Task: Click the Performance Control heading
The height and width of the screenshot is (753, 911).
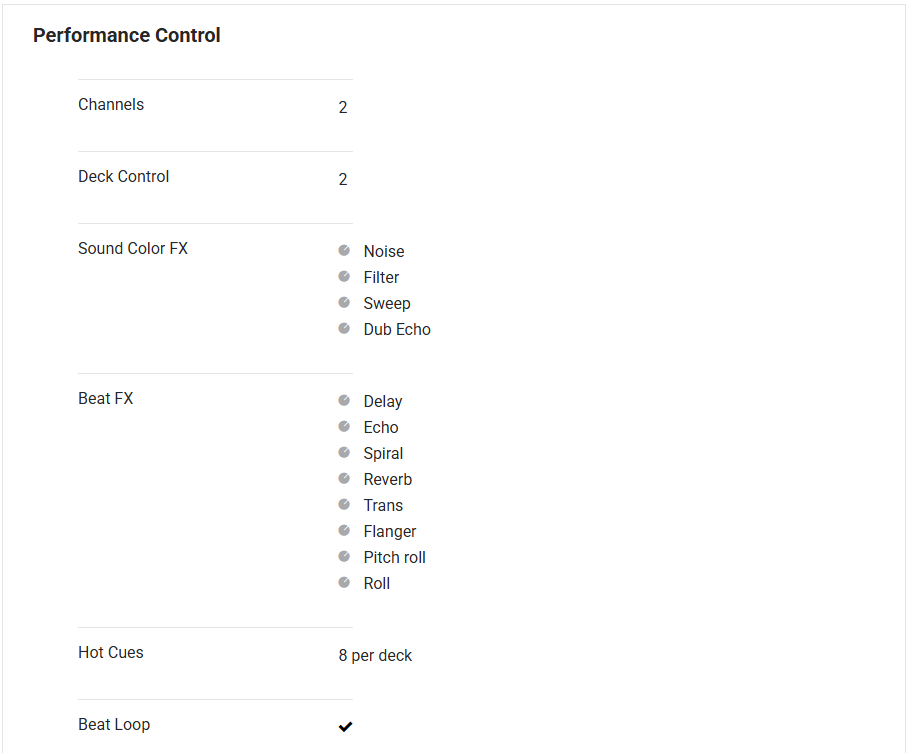Action: tap(127, 36)
